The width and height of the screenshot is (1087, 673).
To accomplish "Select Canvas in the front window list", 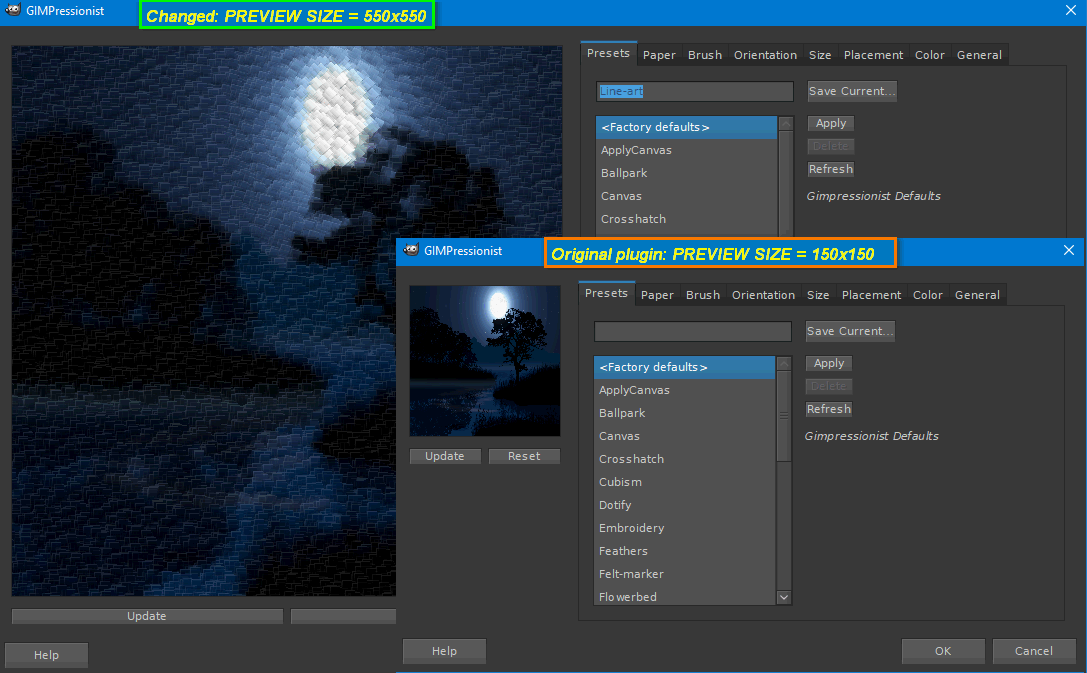I will [x=684, y=436].
